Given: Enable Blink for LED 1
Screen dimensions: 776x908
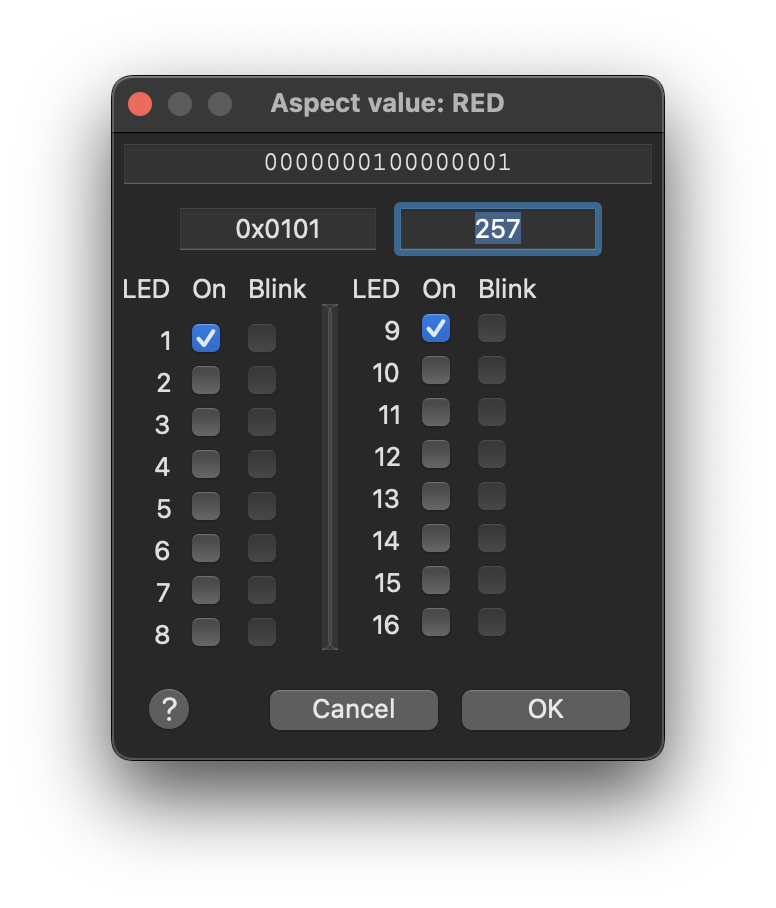Looking at the screenshot, I should 262,338.
